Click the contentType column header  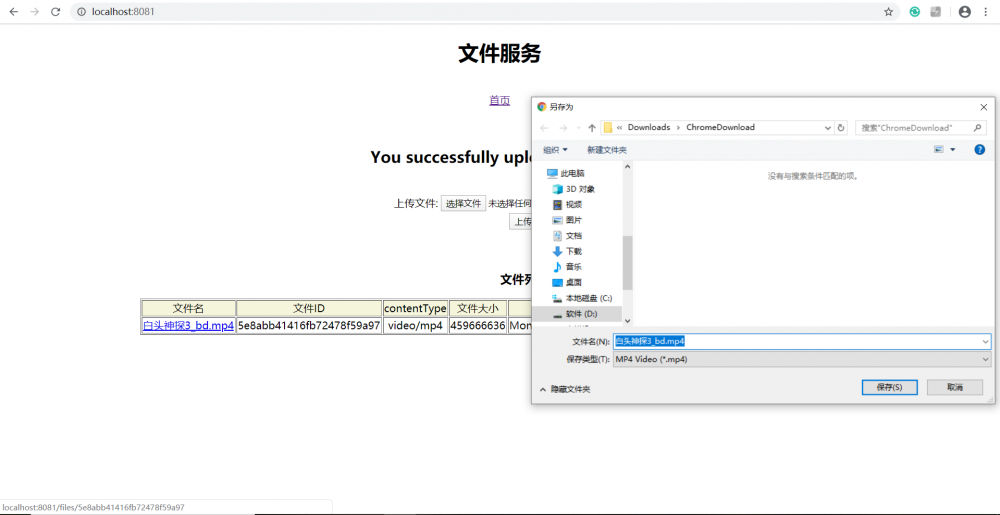[416, 308]
